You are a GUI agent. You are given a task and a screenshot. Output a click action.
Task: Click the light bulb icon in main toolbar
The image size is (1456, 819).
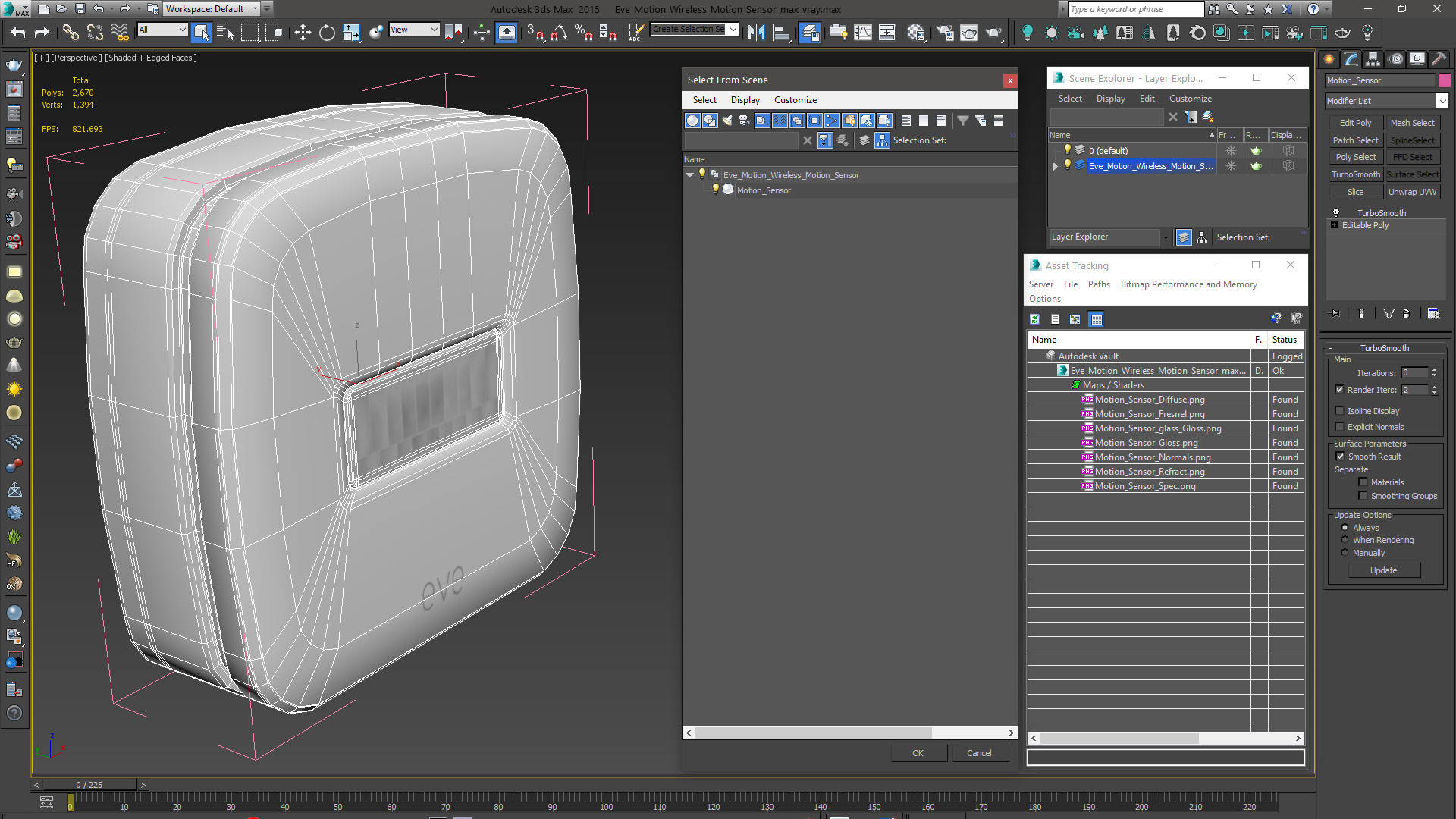[1028, 32]
